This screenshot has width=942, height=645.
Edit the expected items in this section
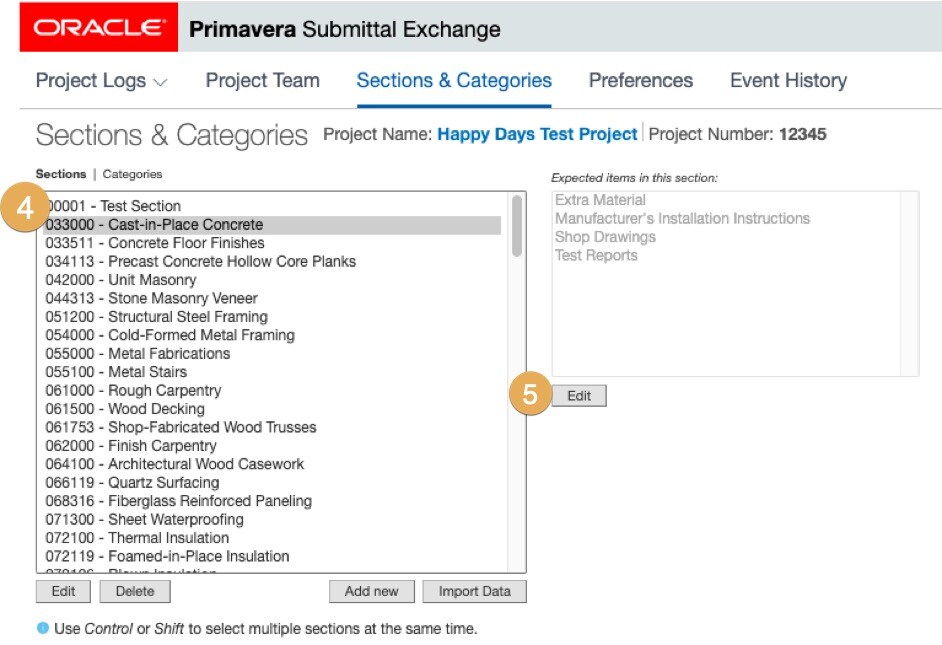(579, 396)
